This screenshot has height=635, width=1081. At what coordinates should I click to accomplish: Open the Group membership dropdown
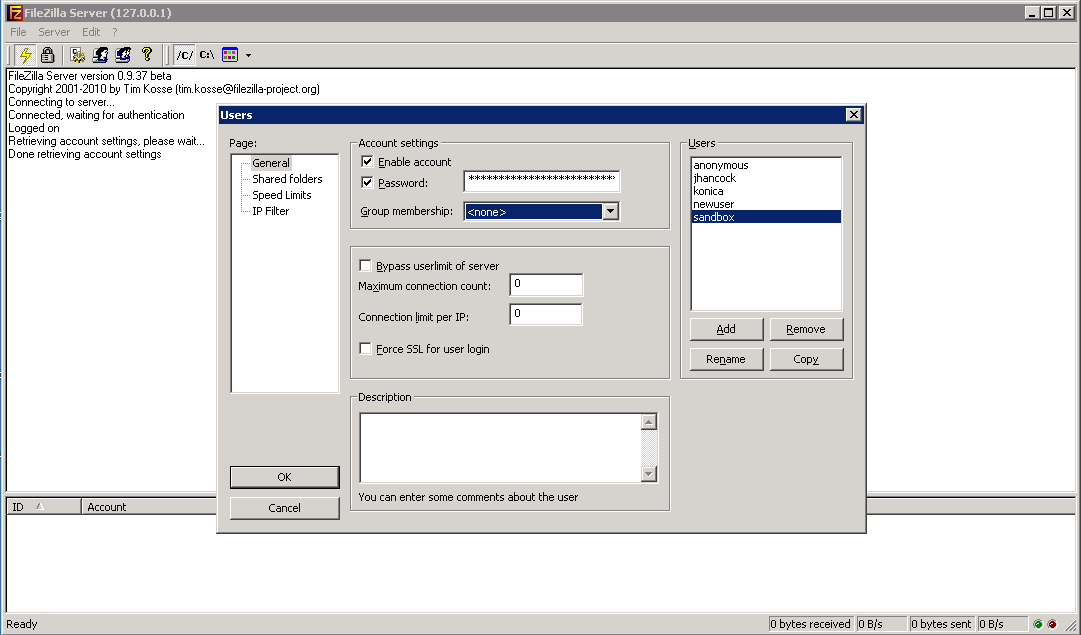[x=610, y=212]
